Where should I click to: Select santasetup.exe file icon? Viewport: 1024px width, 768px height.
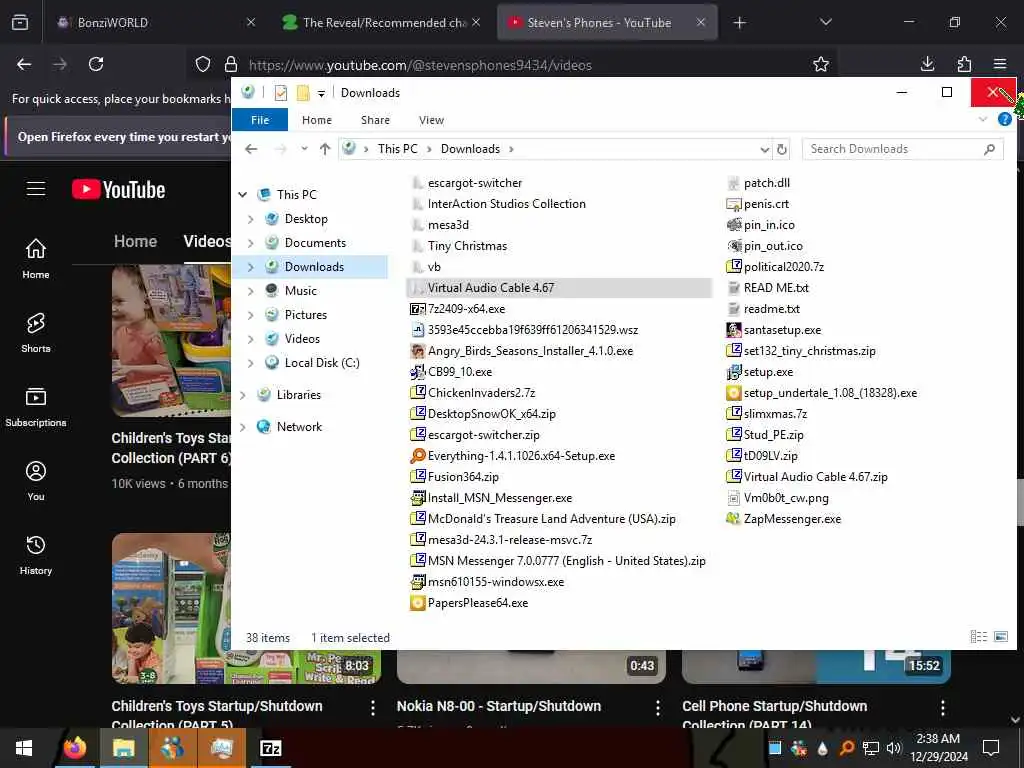point(733,330)
